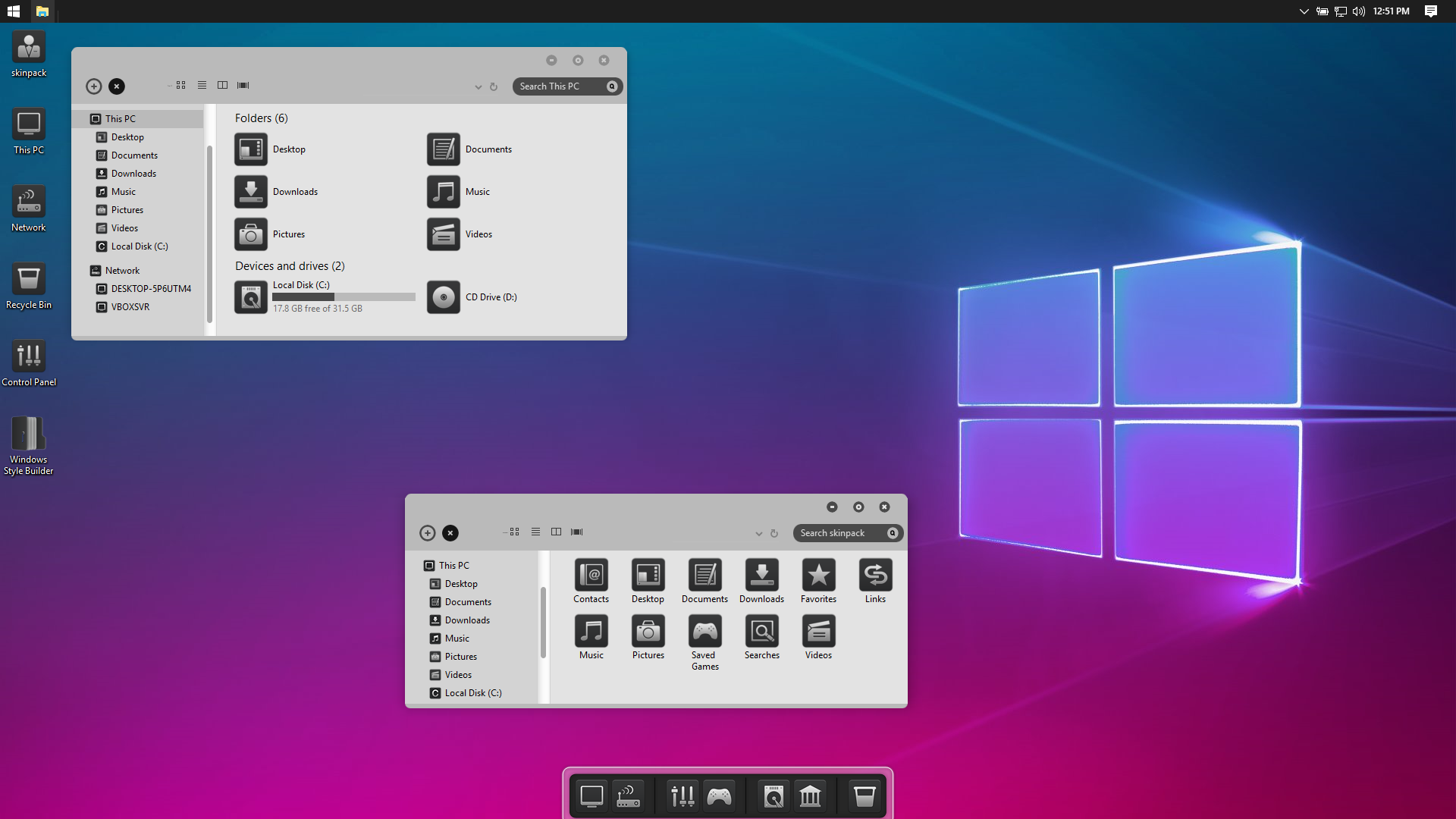1456x819 pixels.
Task: Open the Saved Games folder icon
Action: 704,632
